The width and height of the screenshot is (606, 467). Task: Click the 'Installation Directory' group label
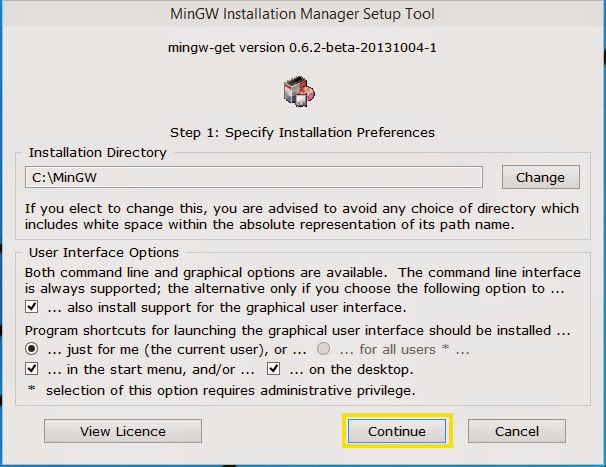click(x=98, y=153)
